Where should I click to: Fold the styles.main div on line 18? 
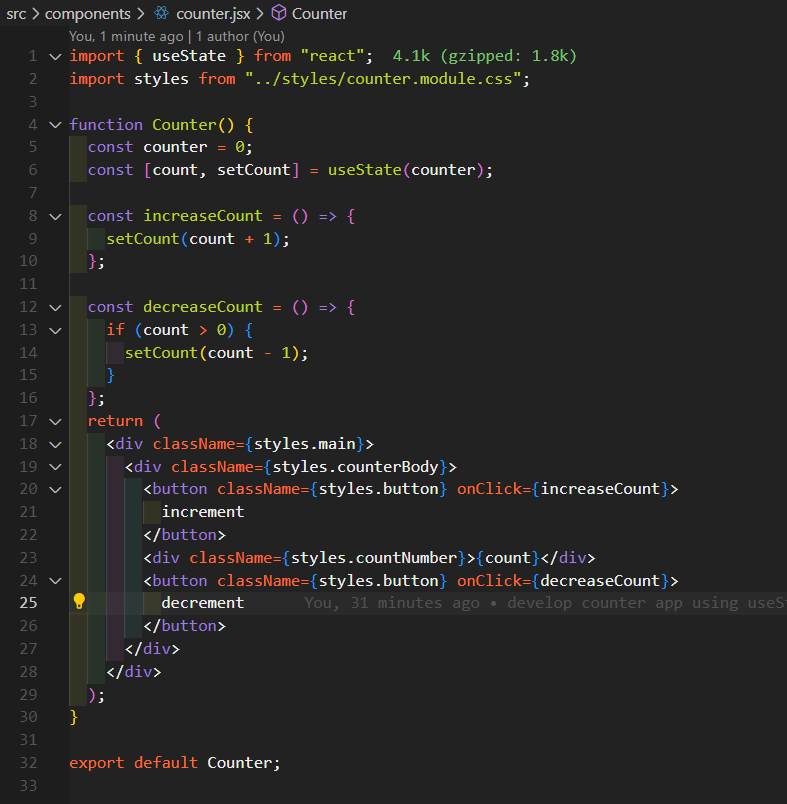[x=55, y=444]
